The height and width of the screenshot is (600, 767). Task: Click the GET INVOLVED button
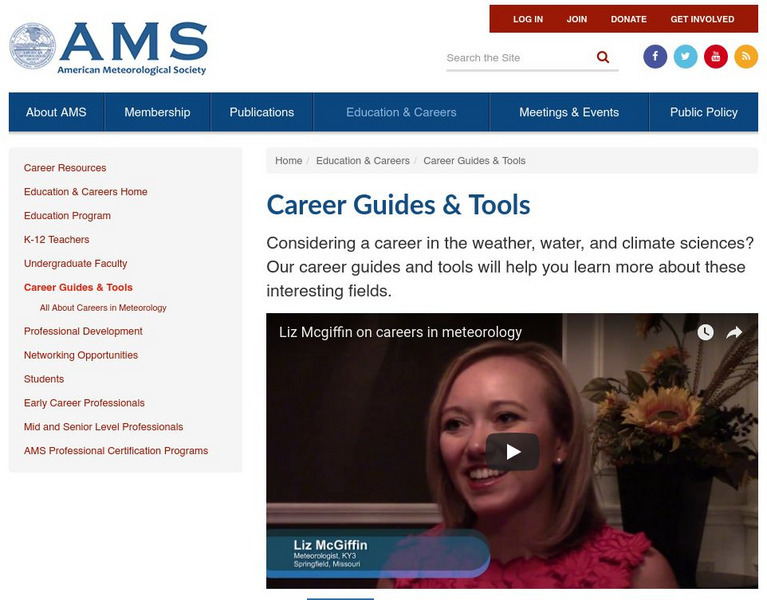(702, 19)
